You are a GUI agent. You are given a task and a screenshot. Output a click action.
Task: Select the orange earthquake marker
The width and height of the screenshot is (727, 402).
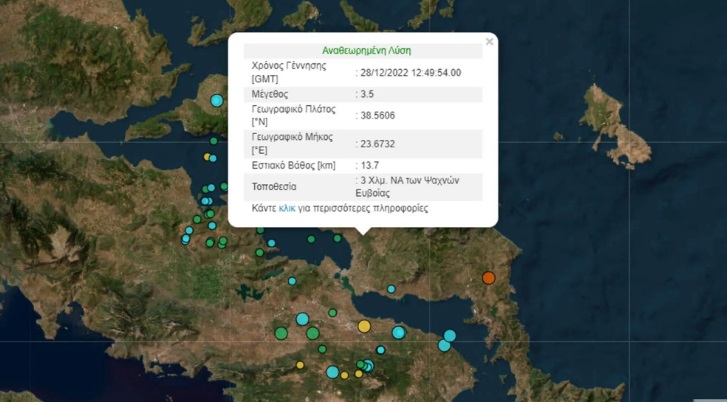point(489,278)
